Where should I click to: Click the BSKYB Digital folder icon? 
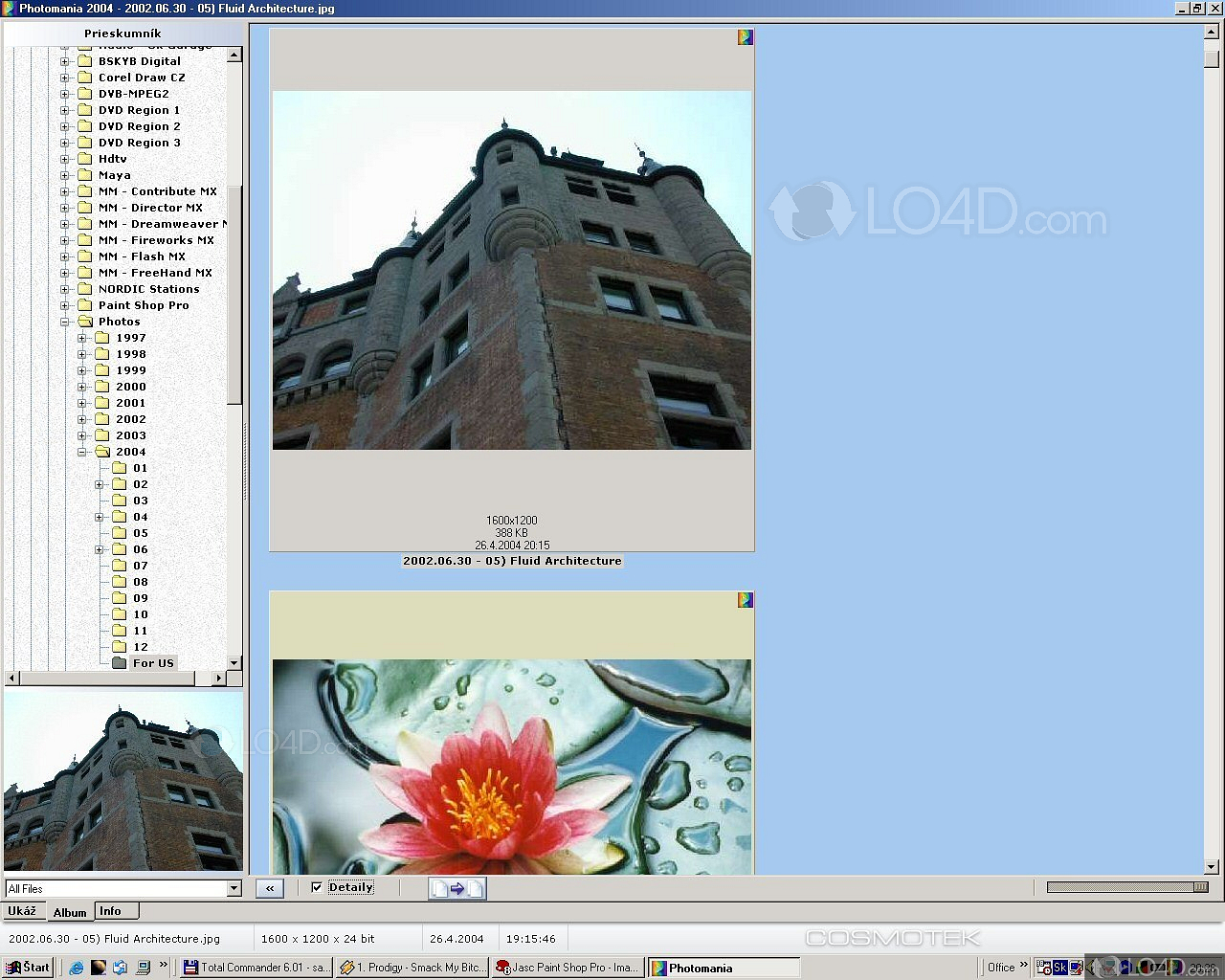pyautogui.click(x=84, y=61)
